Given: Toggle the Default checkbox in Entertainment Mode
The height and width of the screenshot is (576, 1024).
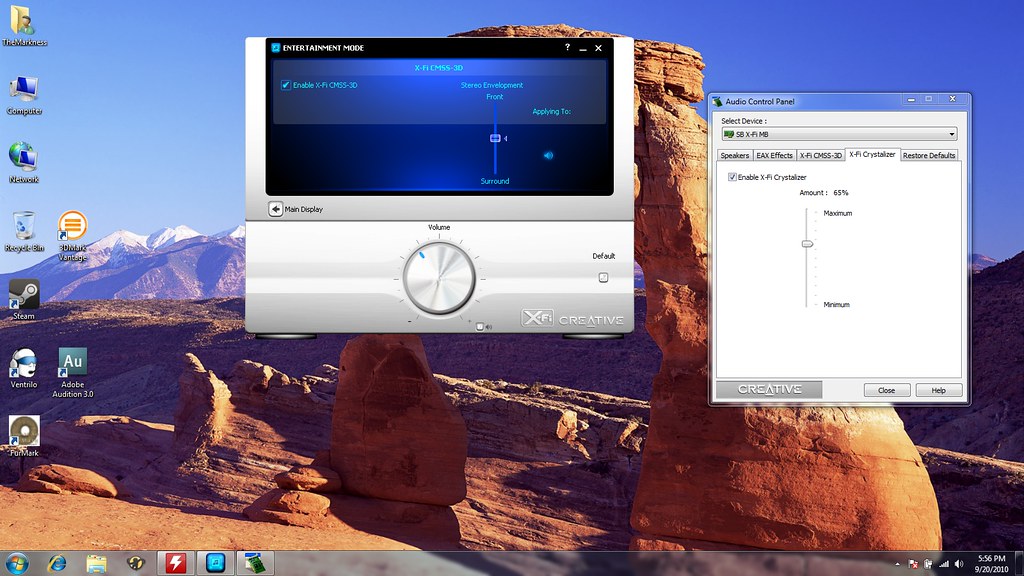Looking at the screenshot, I should 603,278.
